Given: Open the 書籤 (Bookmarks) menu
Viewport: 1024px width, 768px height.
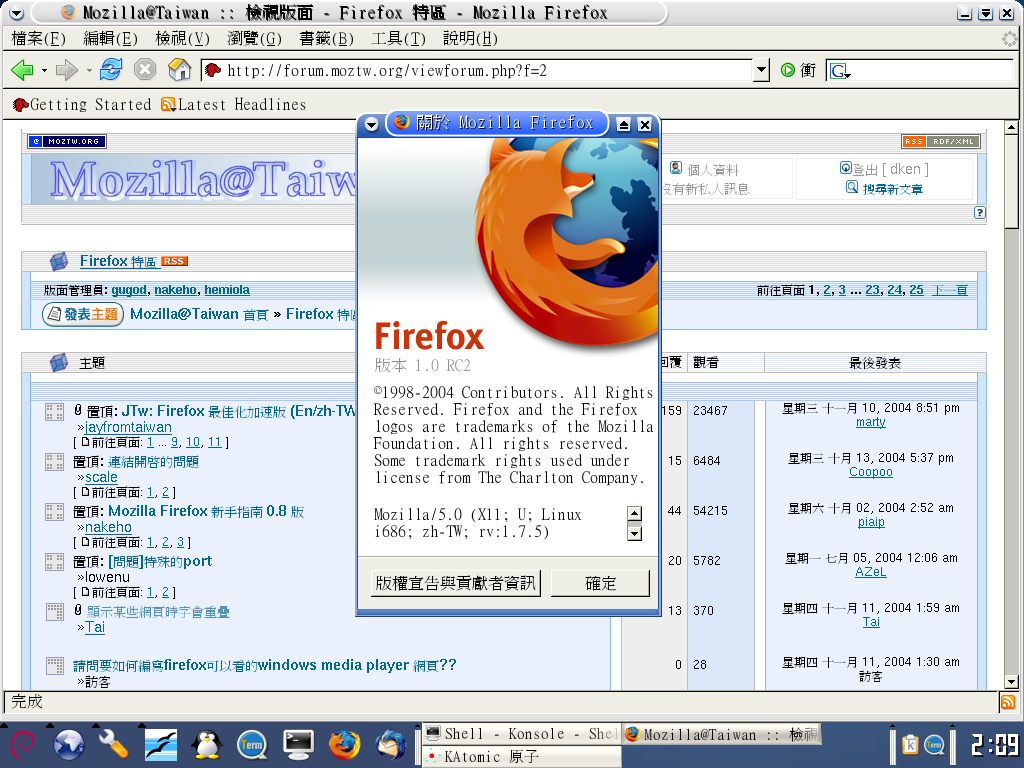Looking at the screenshot, I should [x=326, y=39].
